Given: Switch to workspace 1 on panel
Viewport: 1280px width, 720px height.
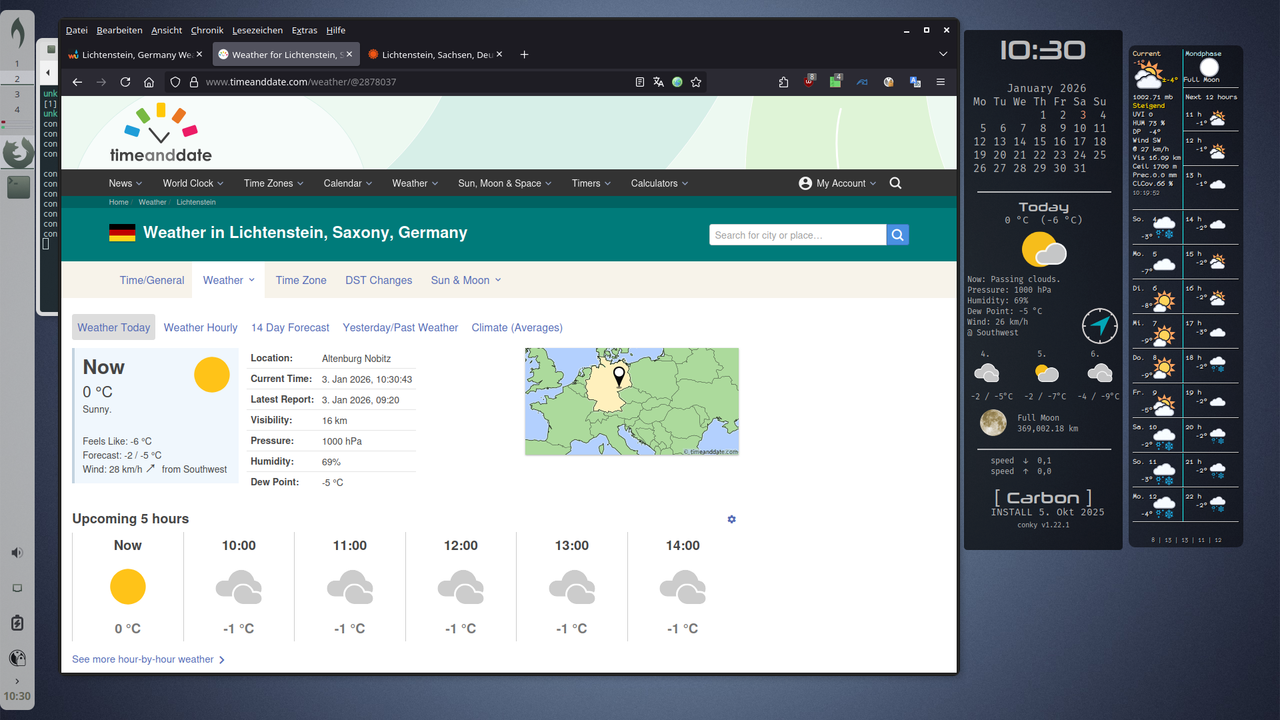Looking at the screenshot, I should 16,64.
